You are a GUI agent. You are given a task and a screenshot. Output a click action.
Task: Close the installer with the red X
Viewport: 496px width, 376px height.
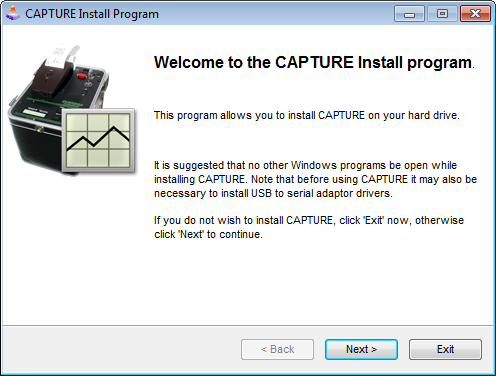pyautogui.click(x=475, y=14)
